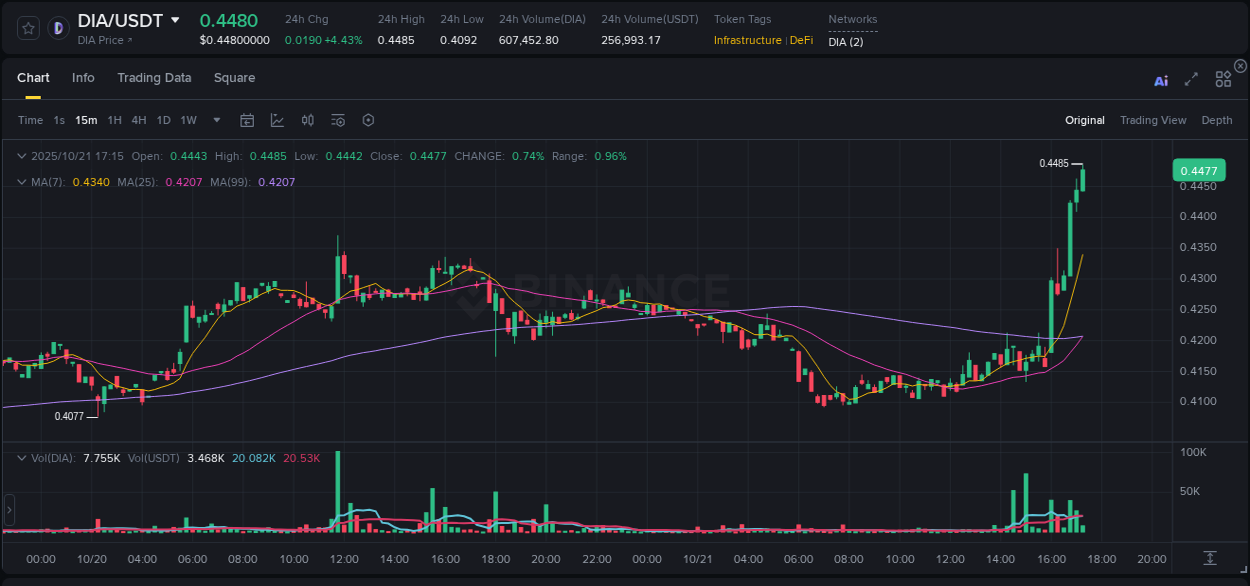Open the DeFi token tag link
The height and width of the screenshot is (586, 1250).
point(800,41)
